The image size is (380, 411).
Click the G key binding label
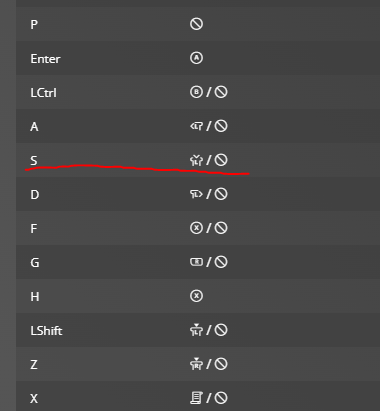(35, 263)
